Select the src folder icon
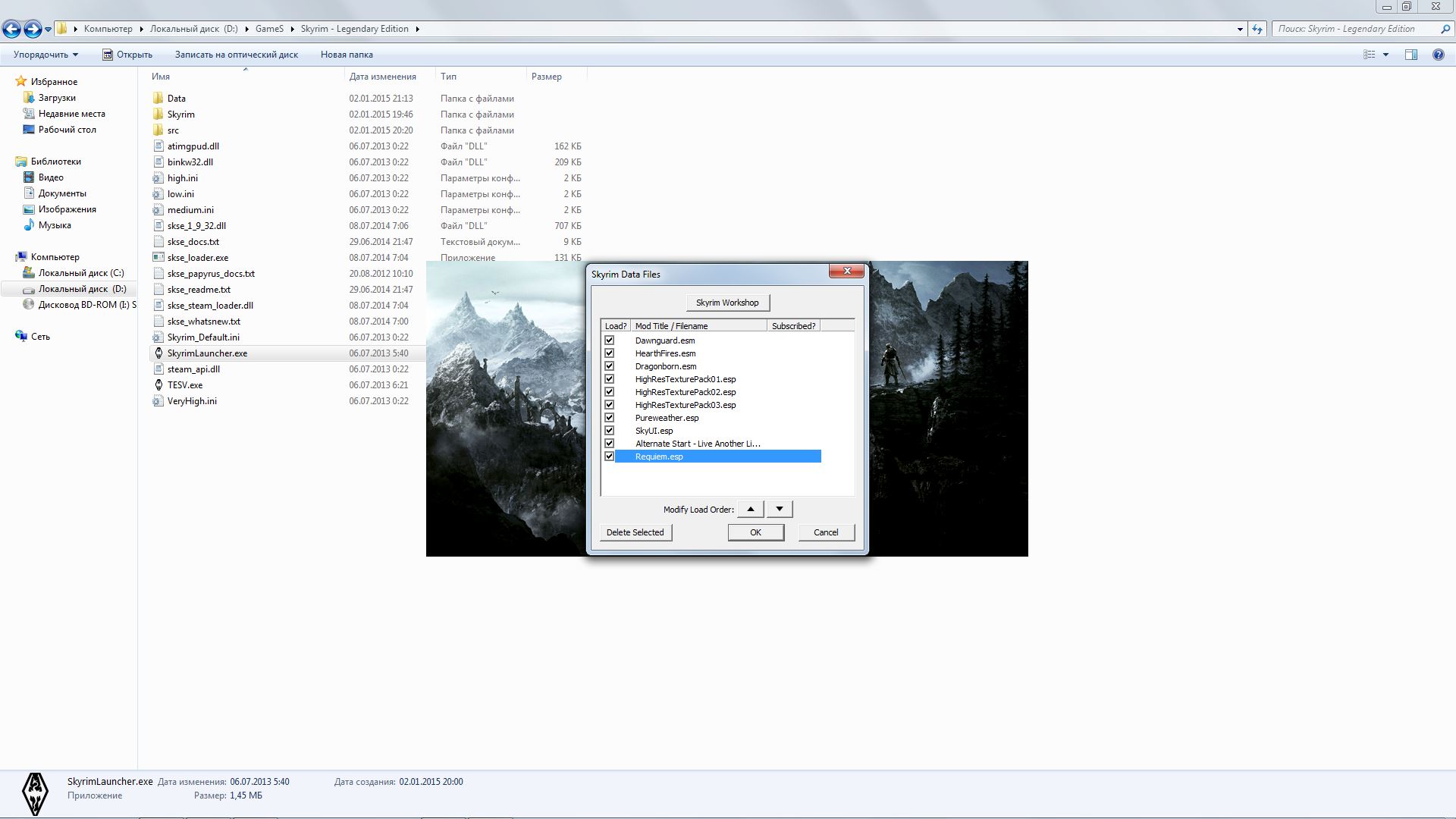This screenshot has height=819, width=1456. click(x=158, y=130)
